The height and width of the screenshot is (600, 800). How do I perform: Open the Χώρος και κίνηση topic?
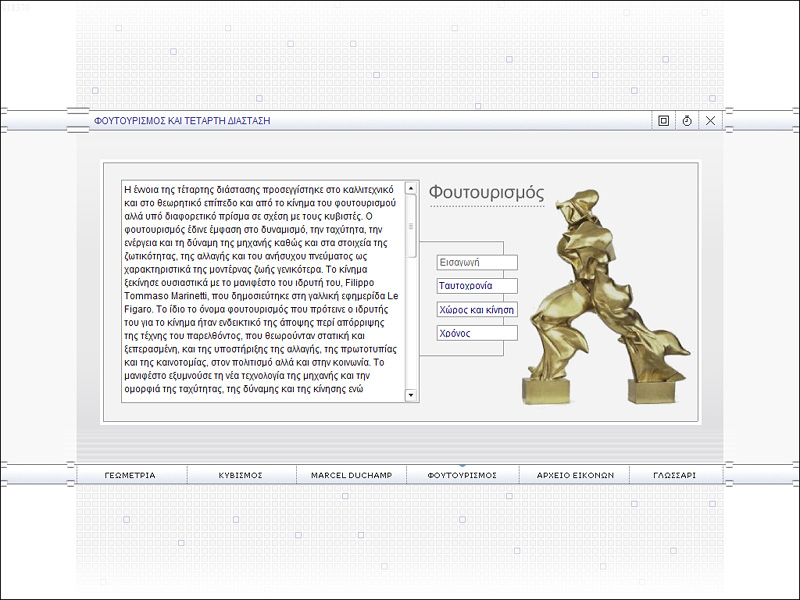point(477,310)
